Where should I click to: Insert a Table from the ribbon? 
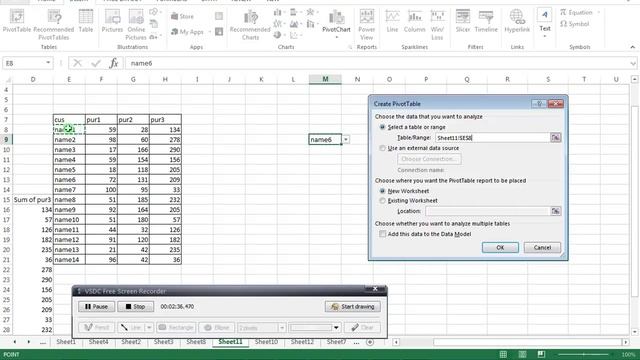pyautogui.click(x=86, y=21)
